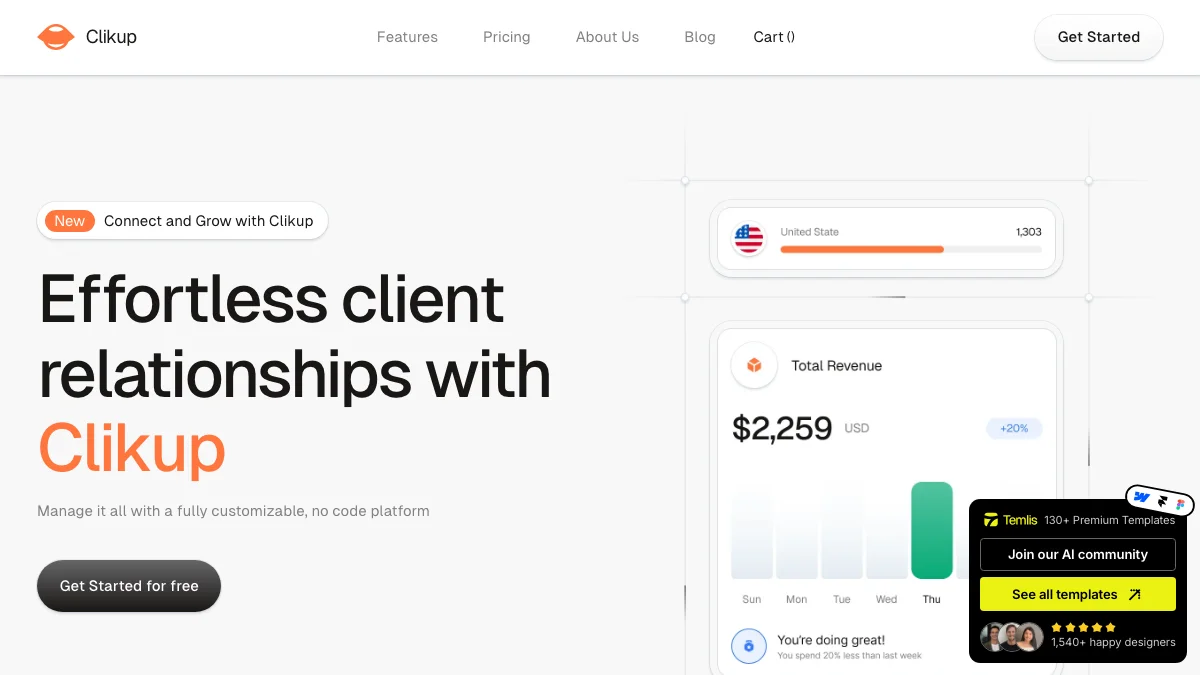The image size is (1200, 675).
Task: Click the happy designers avatar group
Action: point(1012,637)
